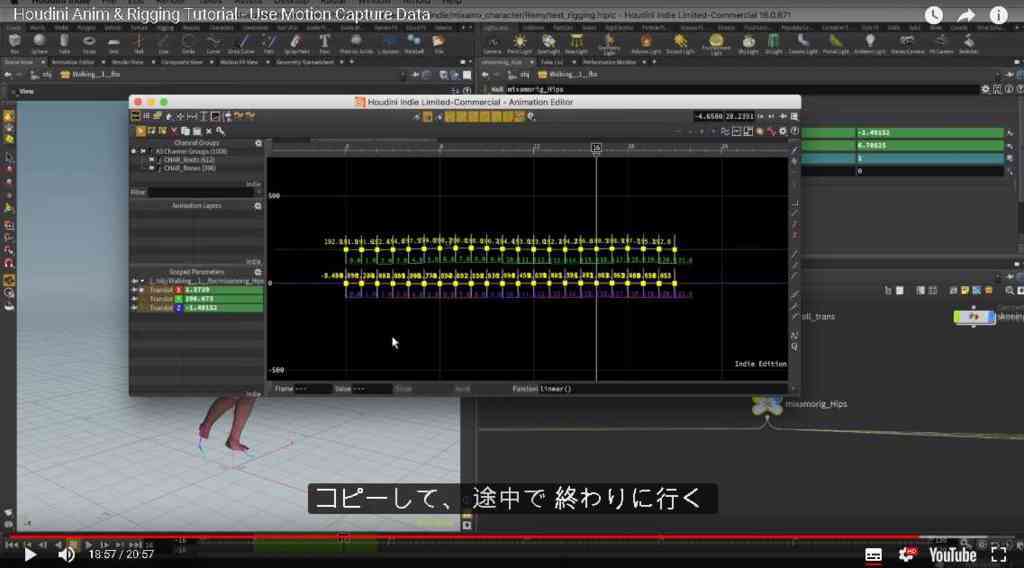Switch to the Animation Editor pane tab
Image resolution: width=1024 pixels, height=568 pixels.
point(73,62)
